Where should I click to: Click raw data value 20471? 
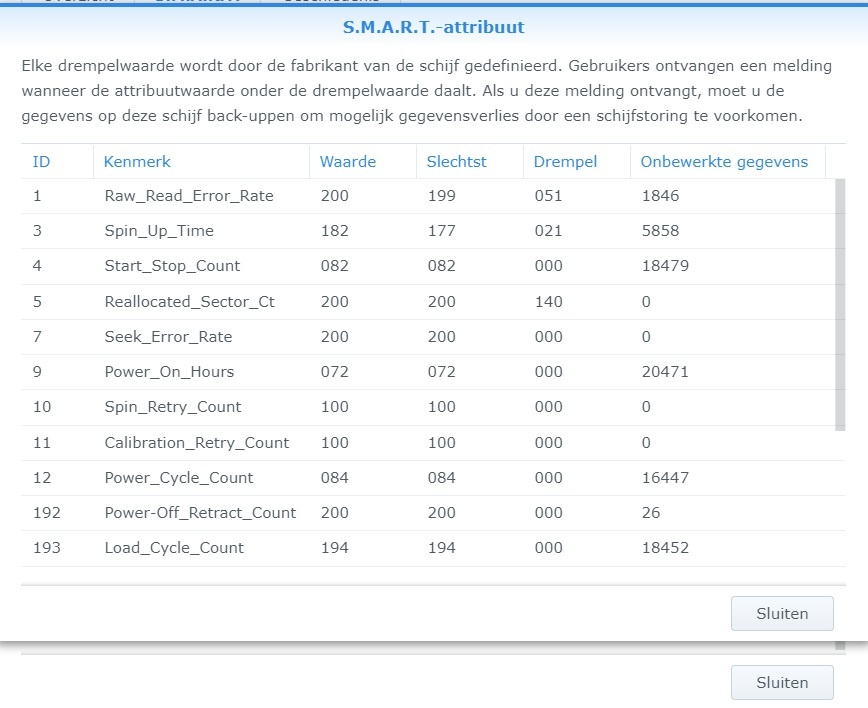[x=665, y=371]
